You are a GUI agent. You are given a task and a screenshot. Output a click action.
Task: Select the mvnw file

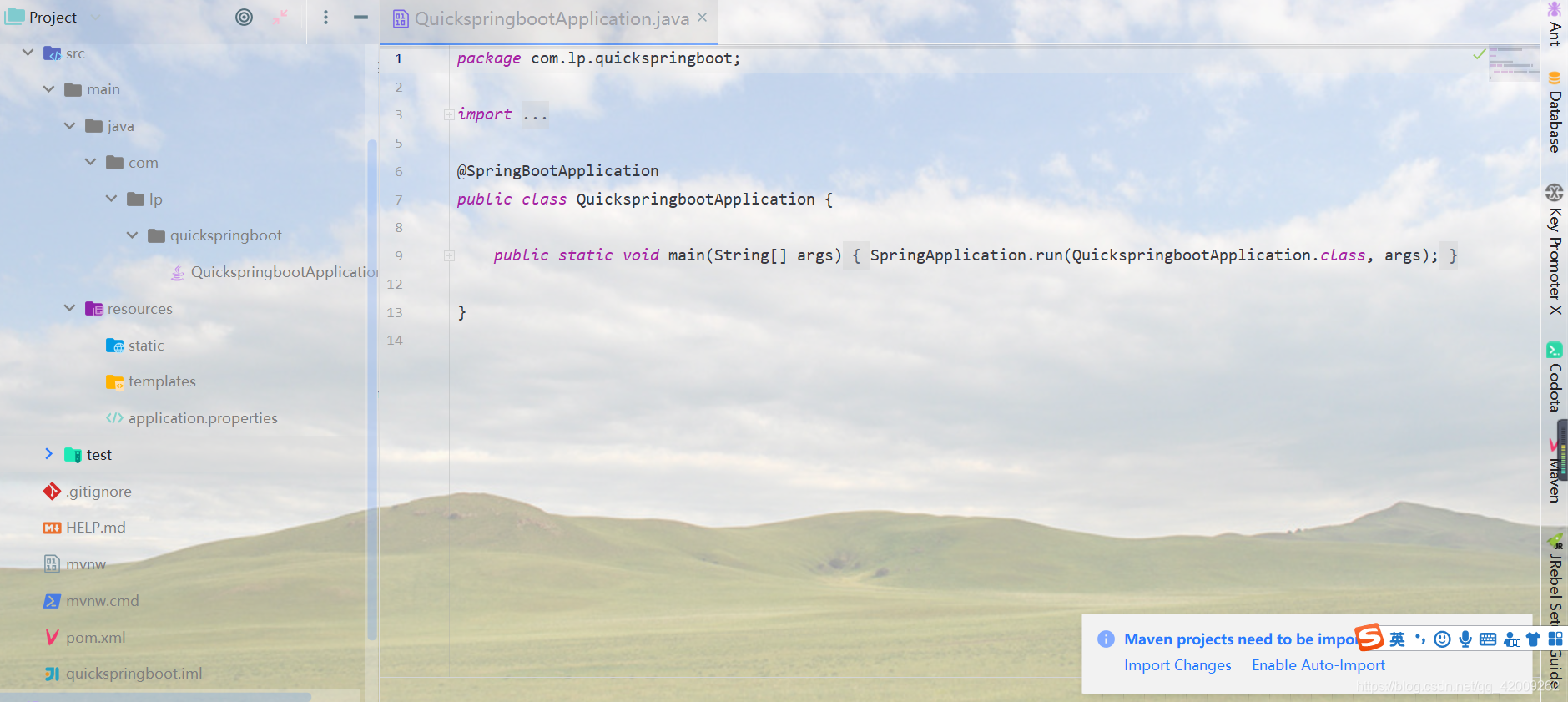[x=75, y=564]
